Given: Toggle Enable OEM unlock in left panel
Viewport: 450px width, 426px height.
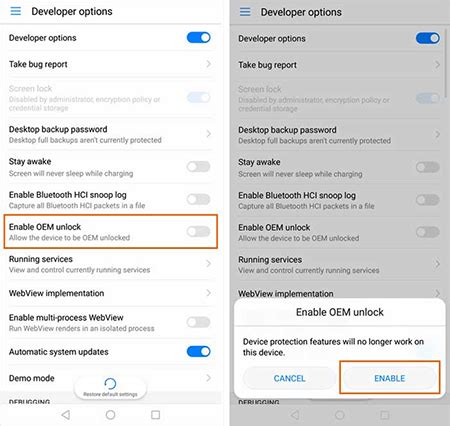Looking at the screenshot, I should (x=199, y=231).
